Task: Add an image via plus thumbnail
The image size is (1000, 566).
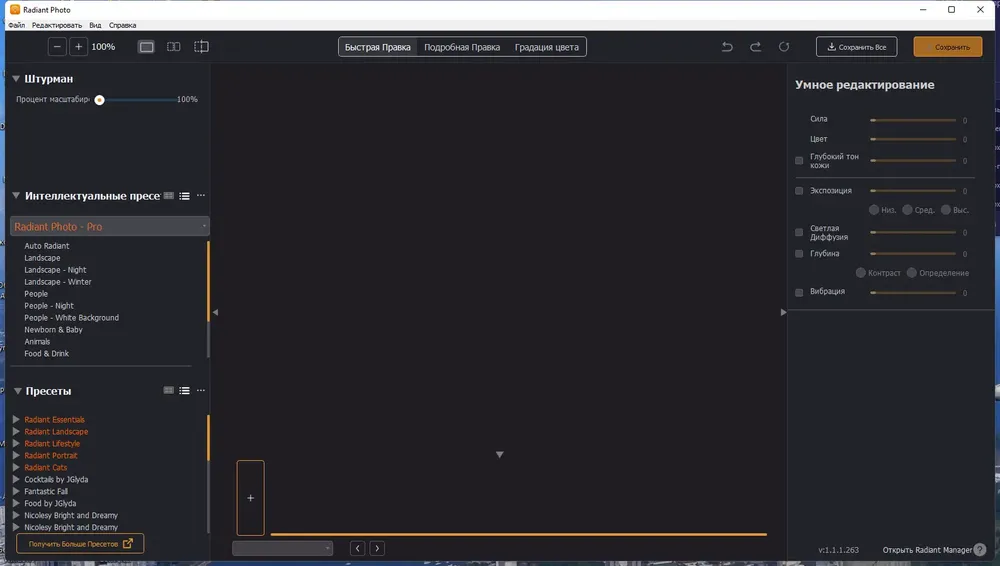Action: tap(251, 498)
